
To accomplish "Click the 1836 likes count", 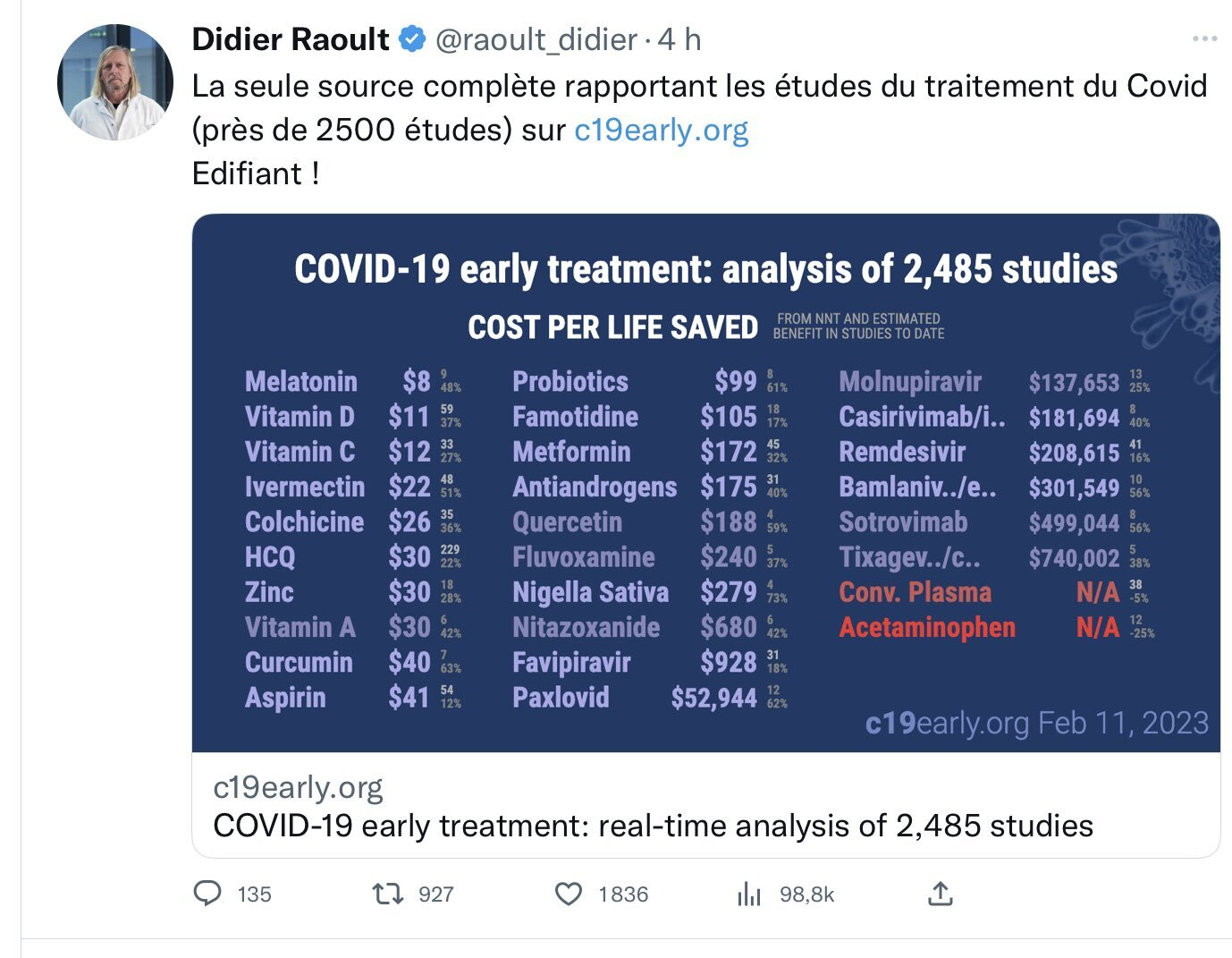I will 623,894.
